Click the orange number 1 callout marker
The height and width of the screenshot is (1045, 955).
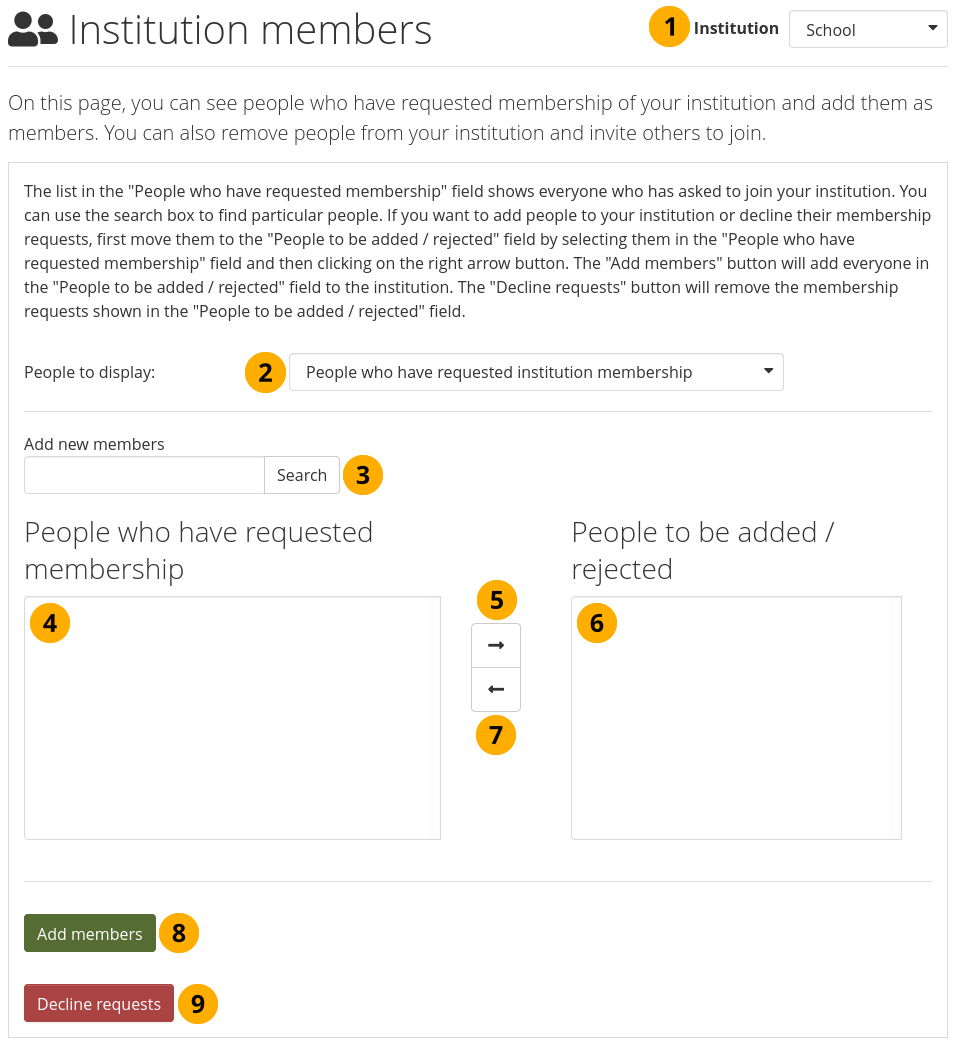click(670, 27)
